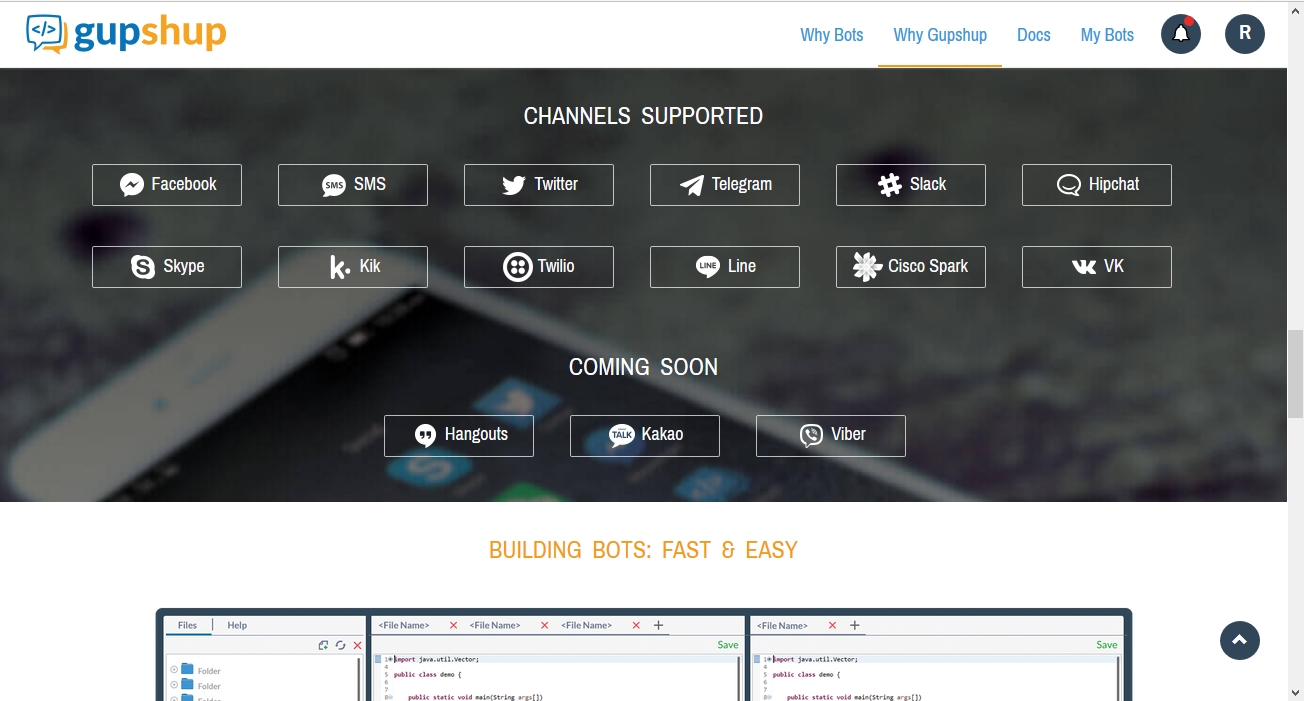The width and height of the screenshot is (1304, 701).
Task: Click the red delete X in Files panel
Action: pos(357,646)
